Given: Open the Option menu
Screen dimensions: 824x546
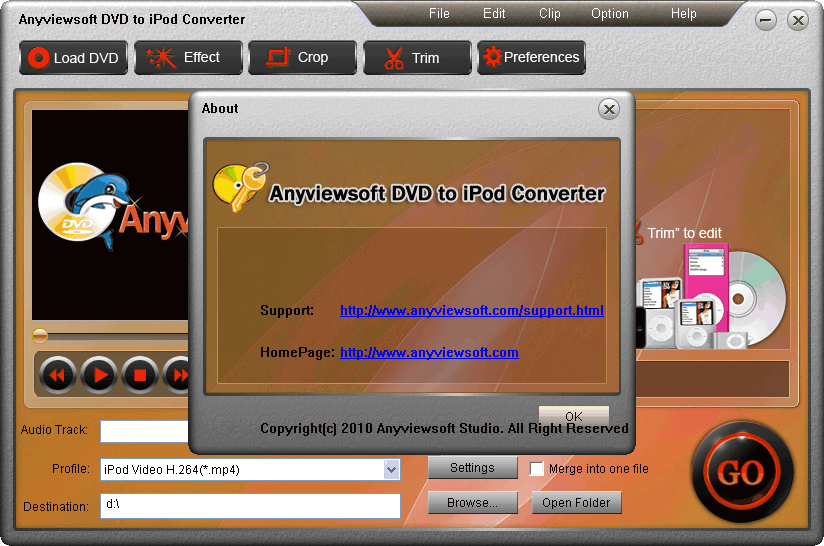Looking at the screenshot, I should pos(610,14).
